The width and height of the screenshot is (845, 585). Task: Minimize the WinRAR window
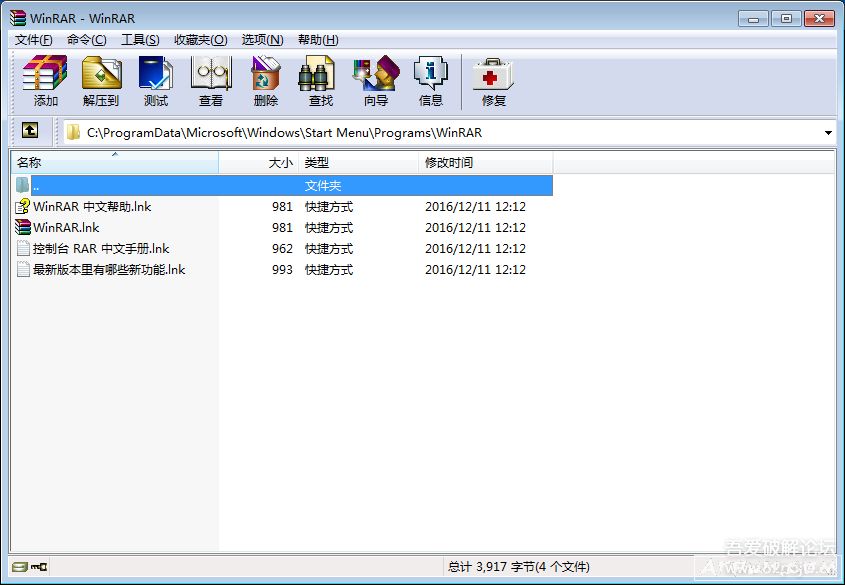pos(753,19)
